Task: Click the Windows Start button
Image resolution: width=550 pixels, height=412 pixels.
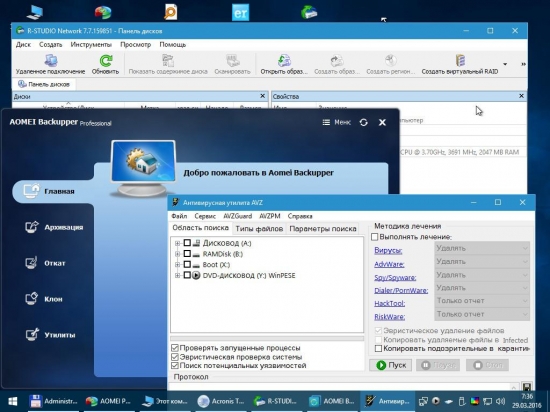Action: point(13,401)
